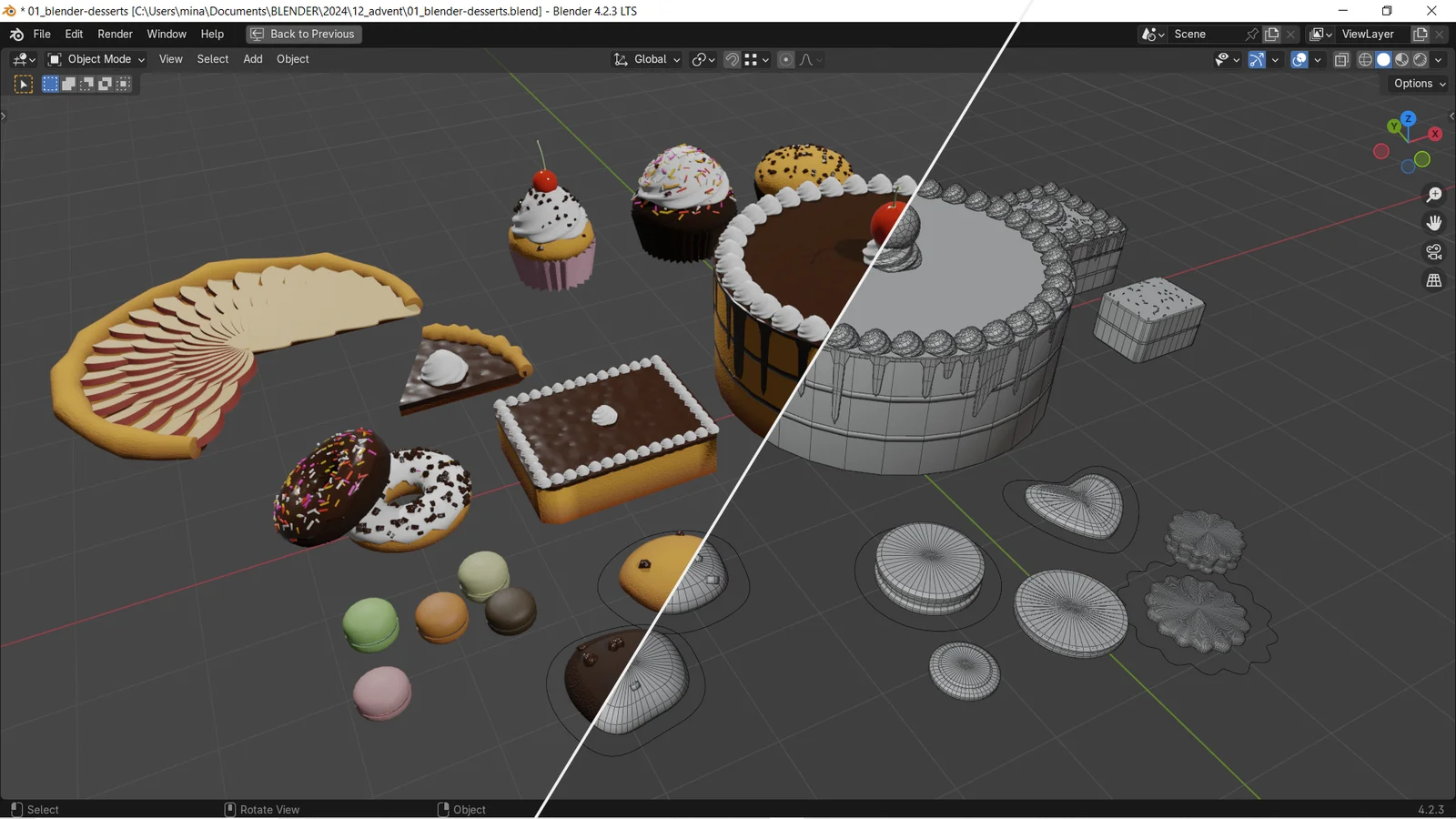Click the Back to Previous button
Image resolution: width=1456 pixels, height=819 pixels.
pos(303,34)
